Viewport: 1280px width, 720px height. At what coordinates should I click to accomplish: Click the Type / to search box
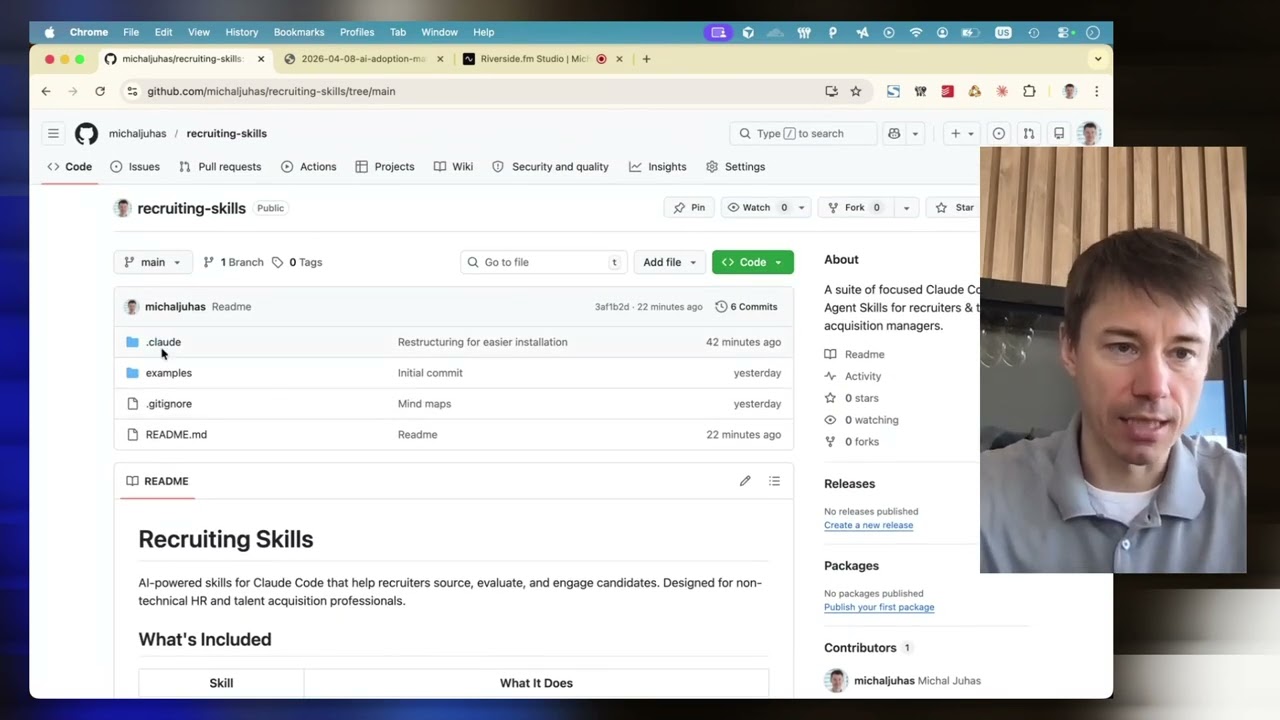click(803, 133)
